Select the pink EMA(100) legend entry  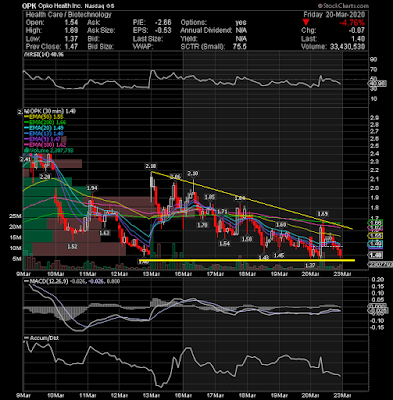pyautogui.click(x=45, y=145)
